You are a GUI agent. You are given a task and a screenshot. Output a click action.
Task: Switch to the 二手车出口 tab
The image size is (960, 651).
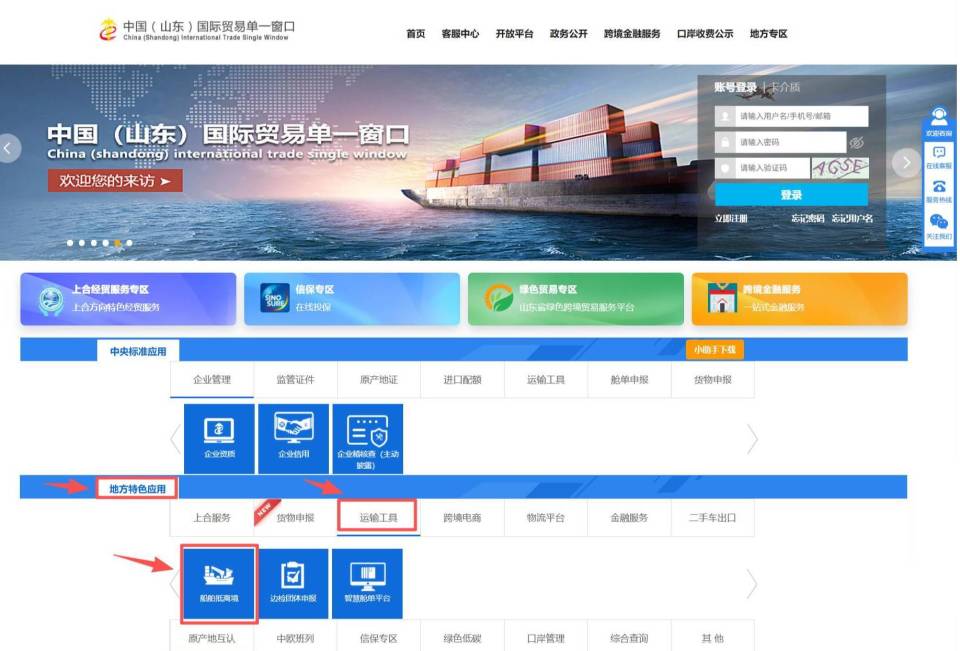pos(713,517)
